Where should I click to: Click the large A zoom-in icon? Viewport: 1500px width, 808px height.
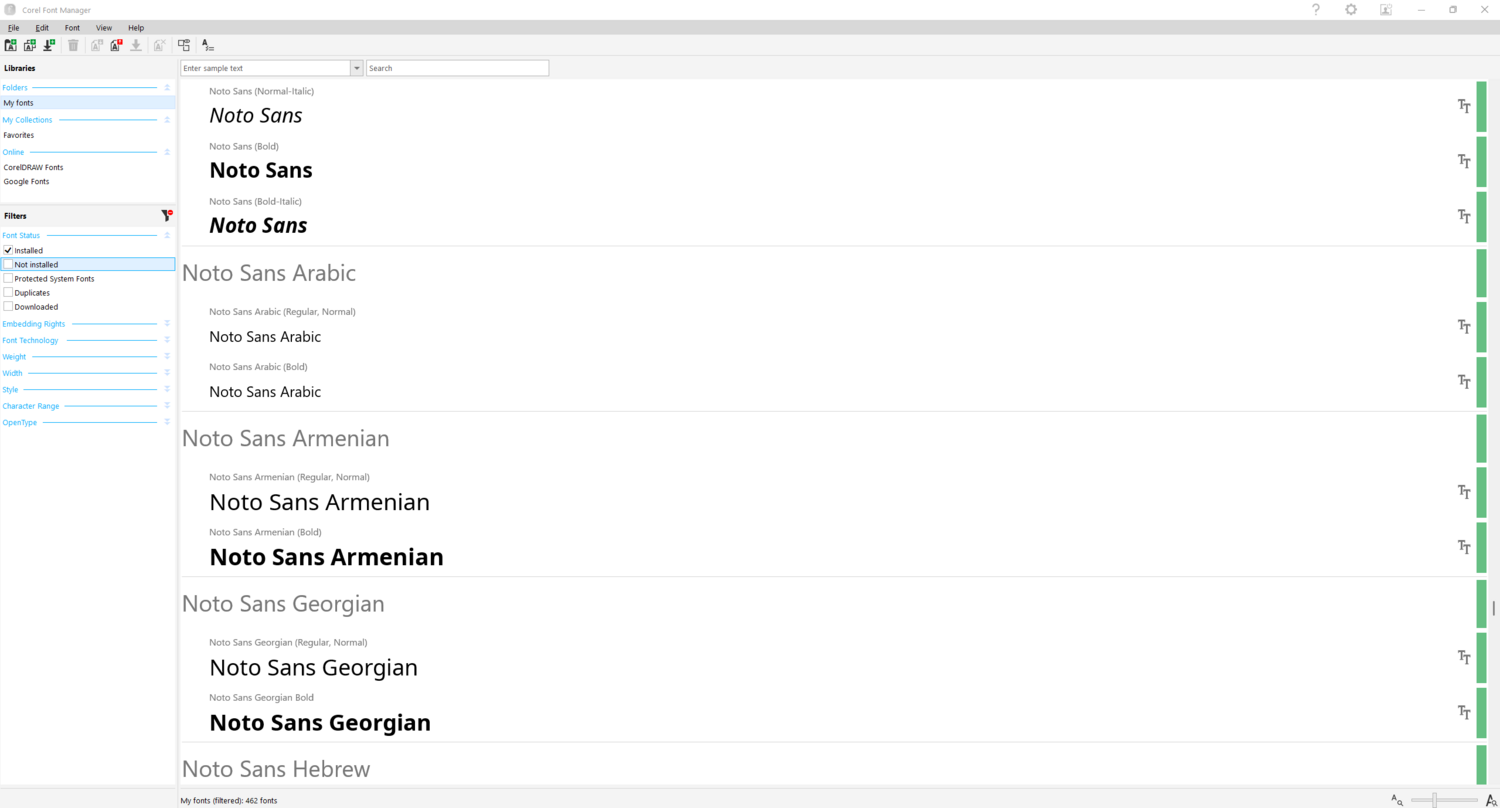point(1491,800)
